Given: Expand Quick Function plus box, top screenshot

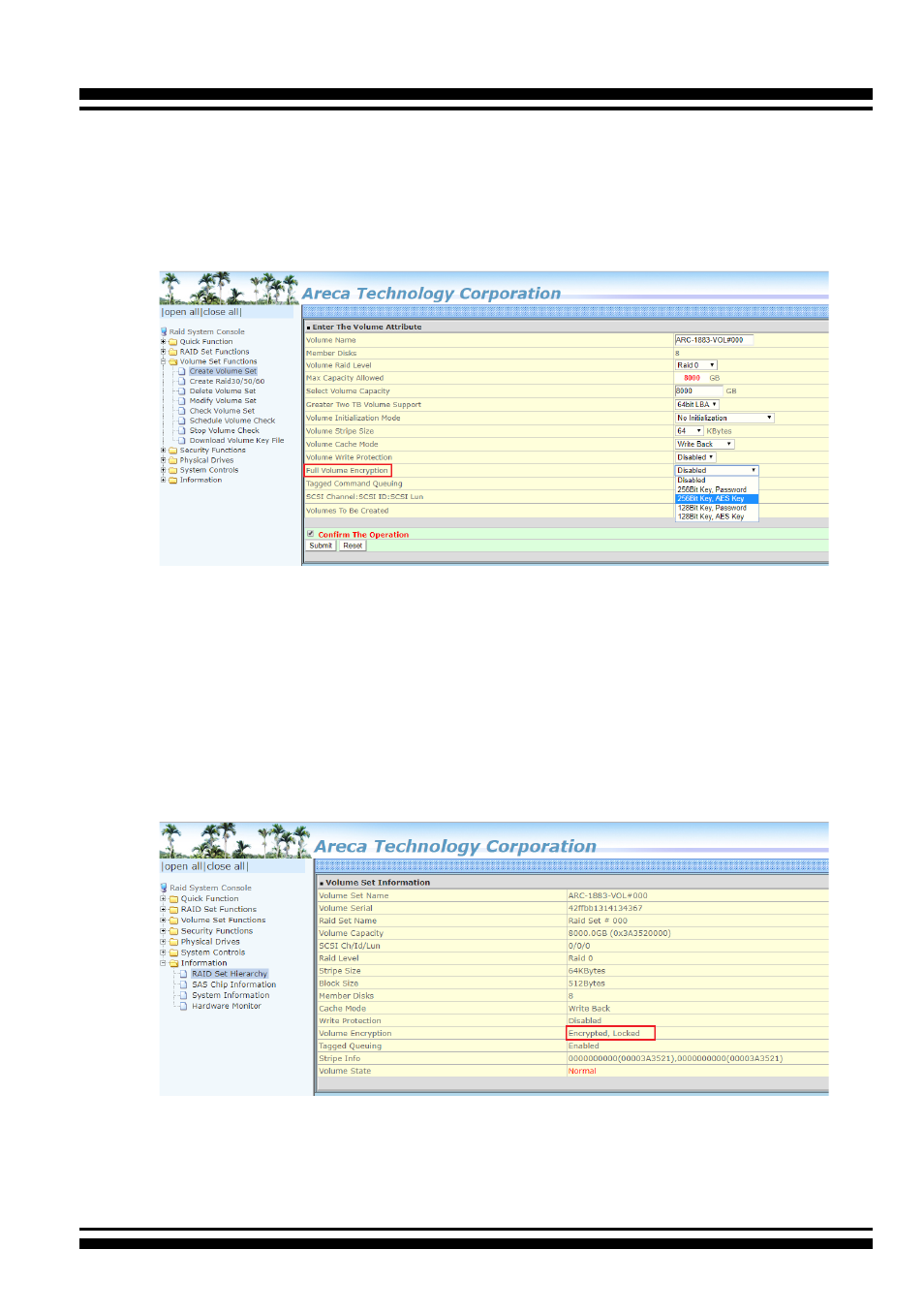Looking at the screenshot, I should 163,342.
